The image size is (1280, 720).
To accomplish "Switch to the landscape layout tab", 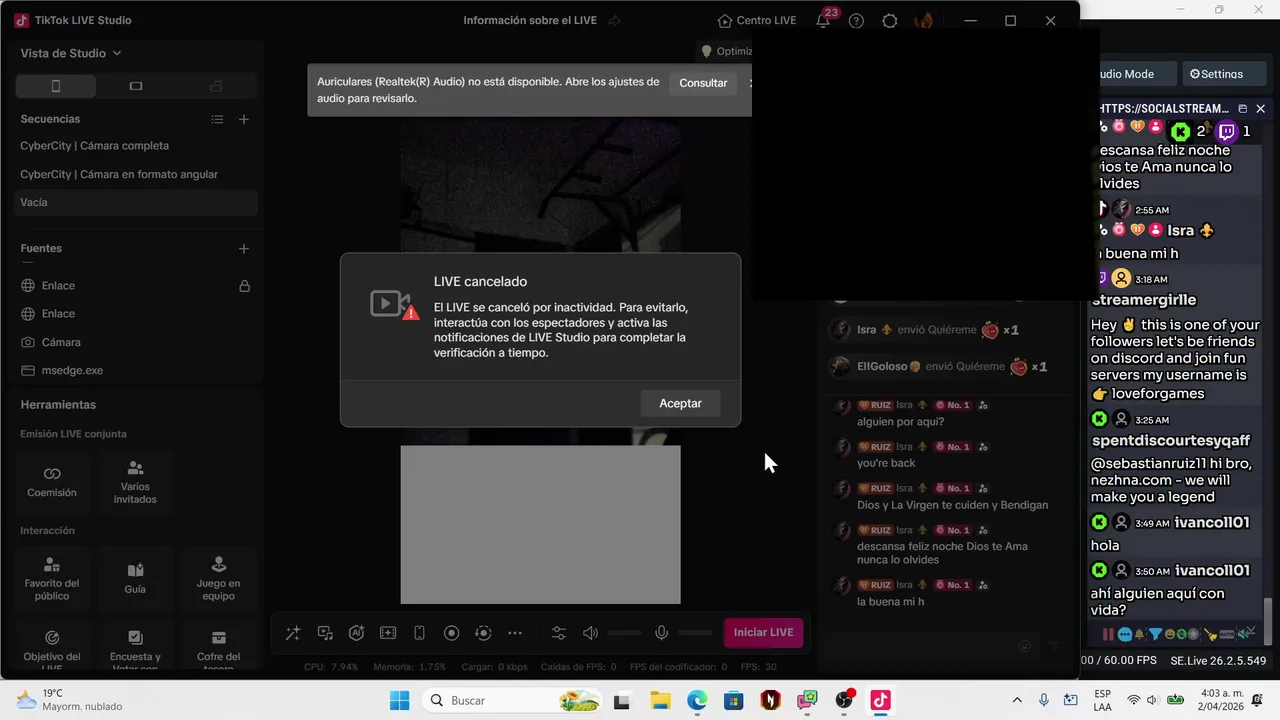I will pyautogui.click(x=136, y=86).
